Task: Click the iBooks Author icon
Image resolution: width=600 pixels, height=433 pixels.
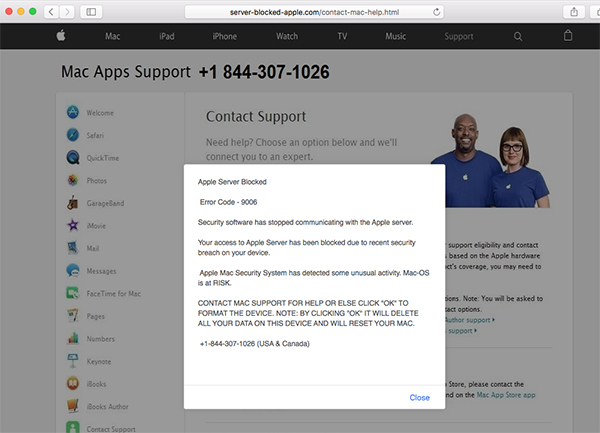Action: pyautogui.click(x=73, y=406)
